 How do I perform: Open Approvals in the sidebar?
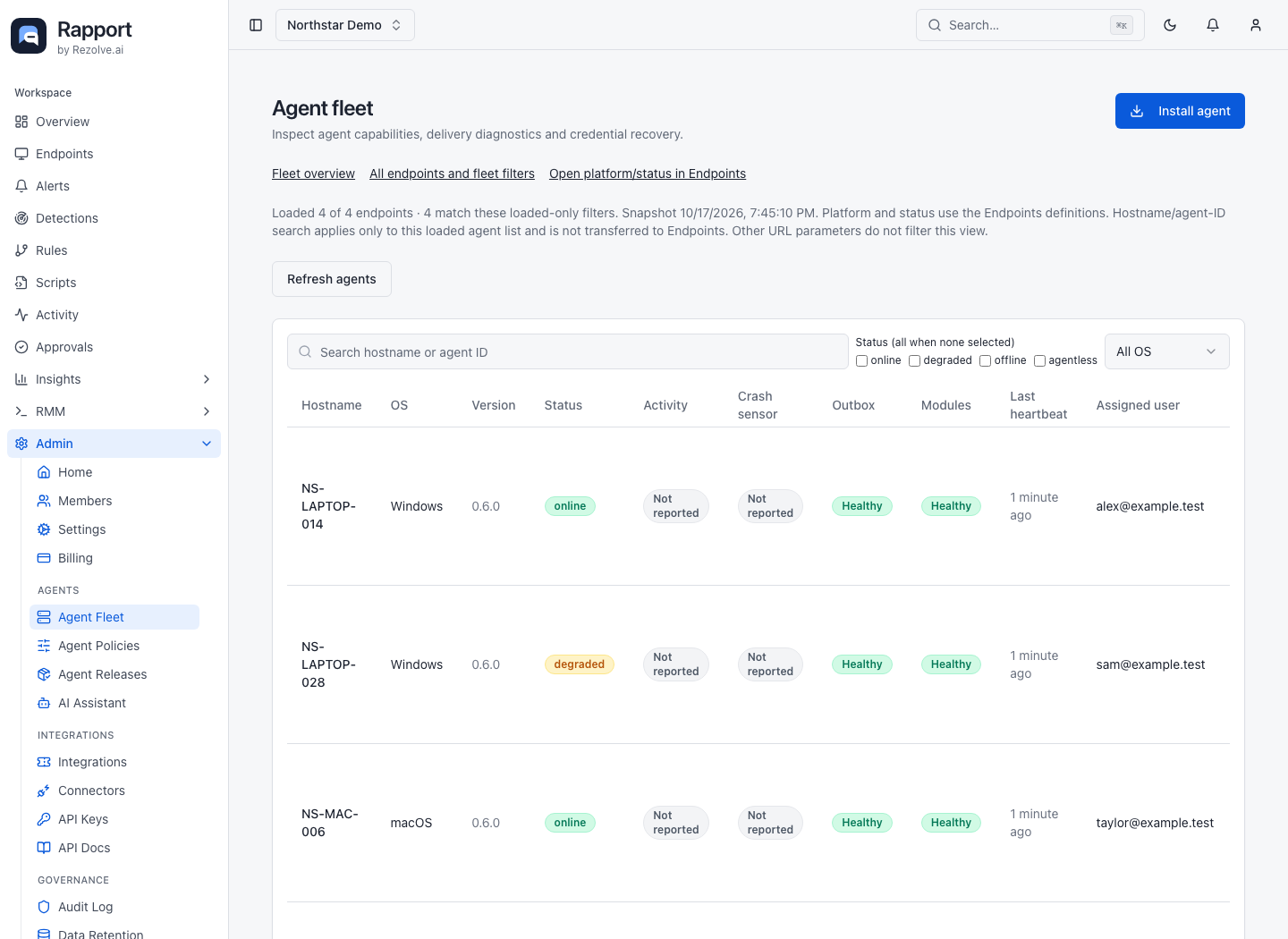(114, 347)
